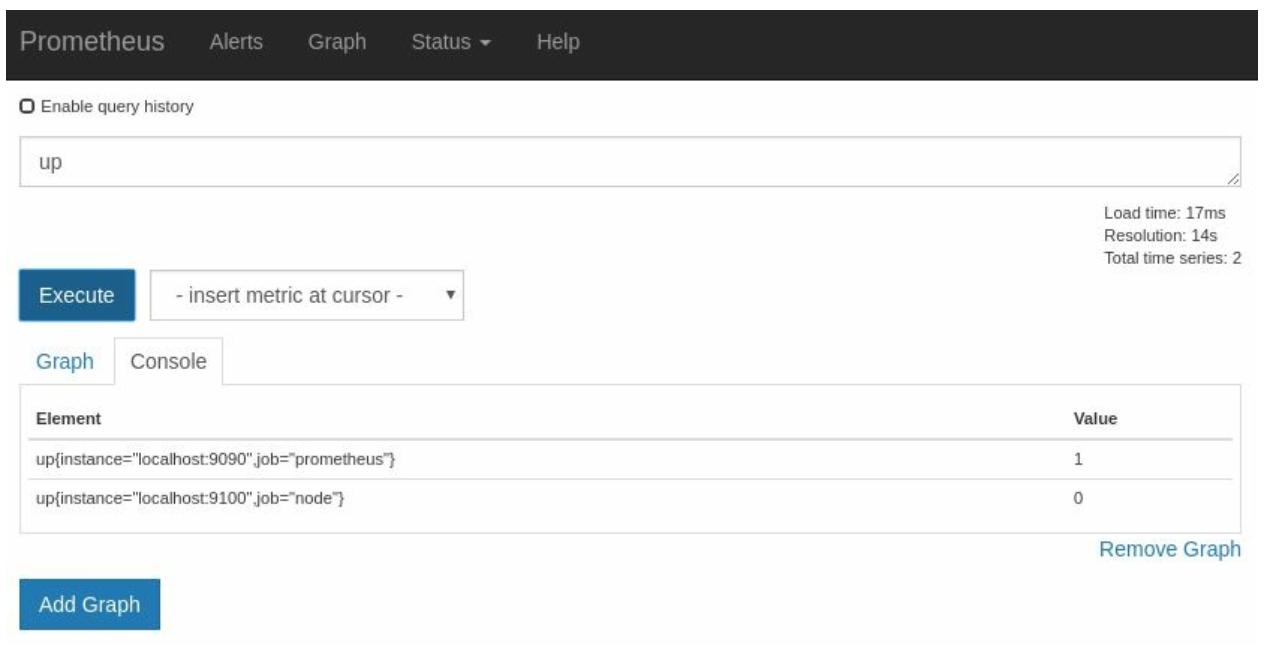The width and height of the screenshot is (1271, 646).
Task: Open the Alerts page
Action: pyautogui.click(x=236, y=42)
